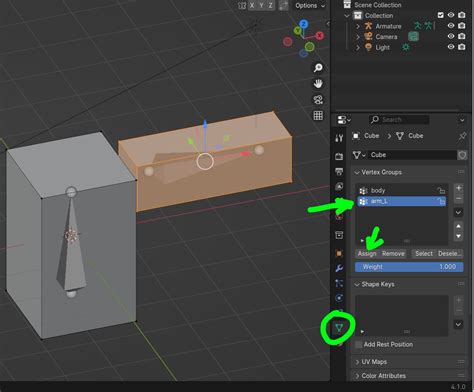
Task: Expand the Armature tree row
Action: tap(358, 26)
